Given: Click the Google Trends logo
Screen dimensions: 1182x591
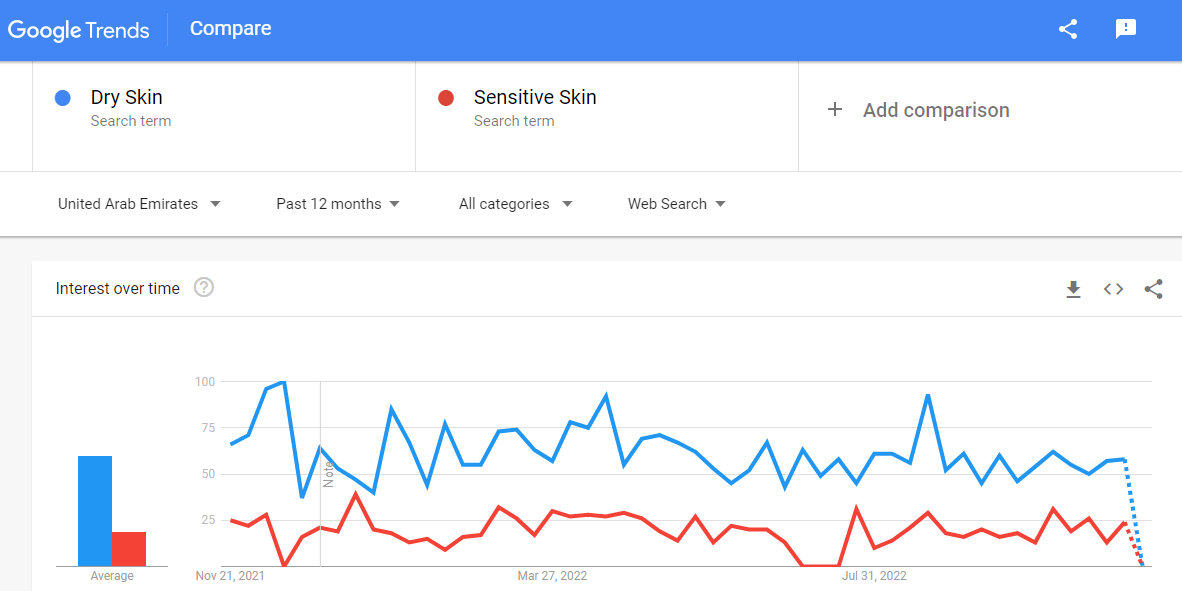Looking at the screenshot, I should 78,30.
